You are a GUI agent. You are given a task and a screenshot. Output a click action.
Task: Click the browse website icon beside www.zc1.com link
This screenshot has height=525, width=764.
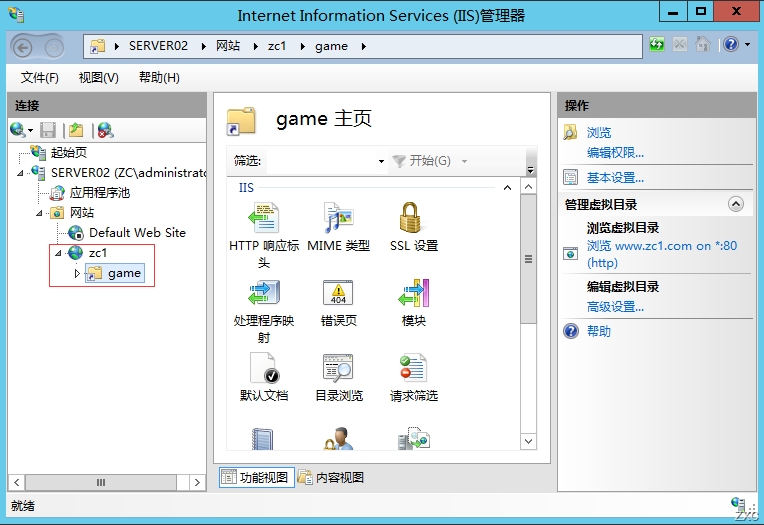tap(570, 253)
